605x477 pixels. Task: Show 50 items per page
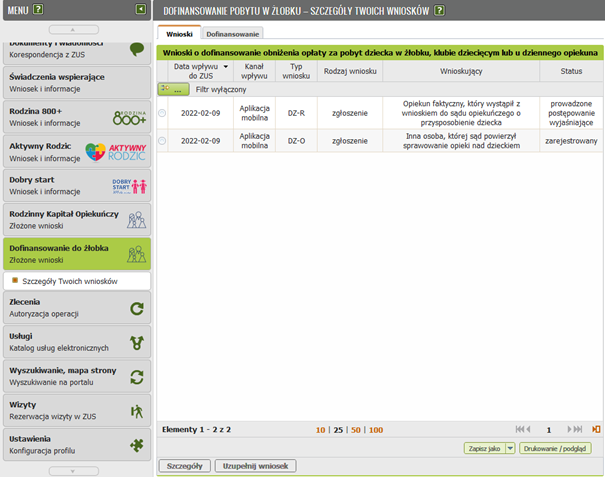(x=356, y=430)
